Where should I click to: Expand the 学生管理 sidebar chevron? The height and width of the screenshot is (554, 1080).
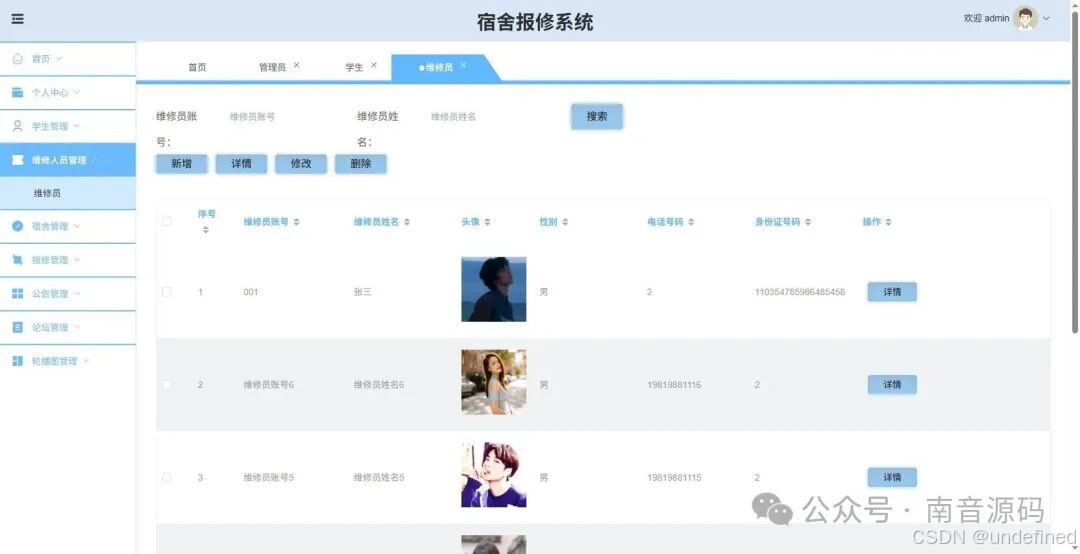click(76, 126)
